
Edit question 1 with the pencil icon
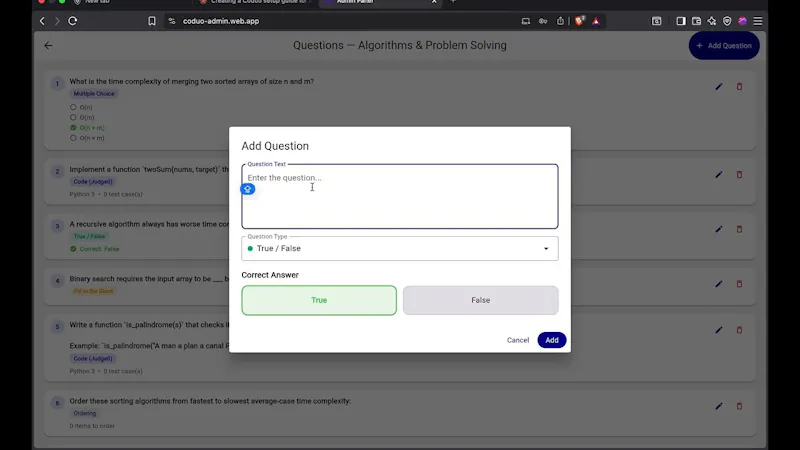click(719, 87)
